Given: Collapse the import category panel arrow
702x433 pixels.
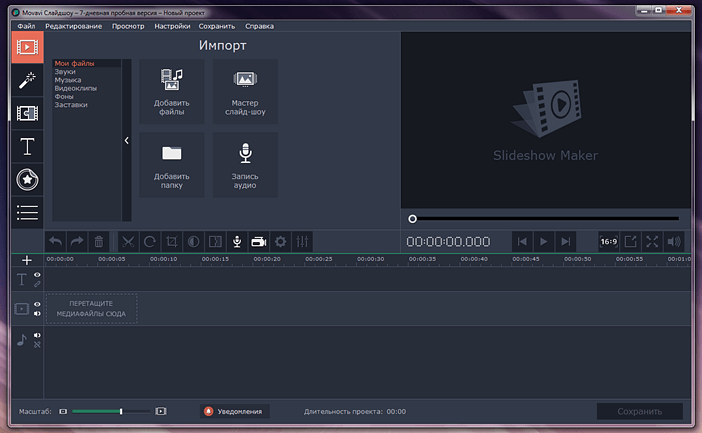Looking at the screenshot, I should (x=127, y=141).
